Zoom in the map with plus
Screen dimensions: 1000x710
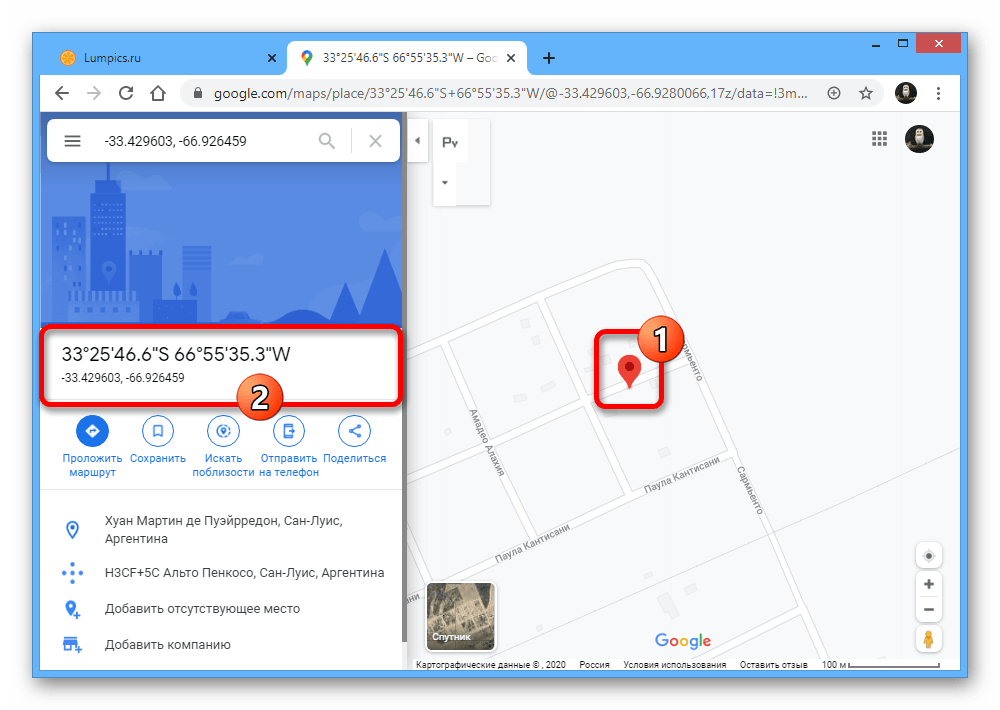click(x=929, y=584)
